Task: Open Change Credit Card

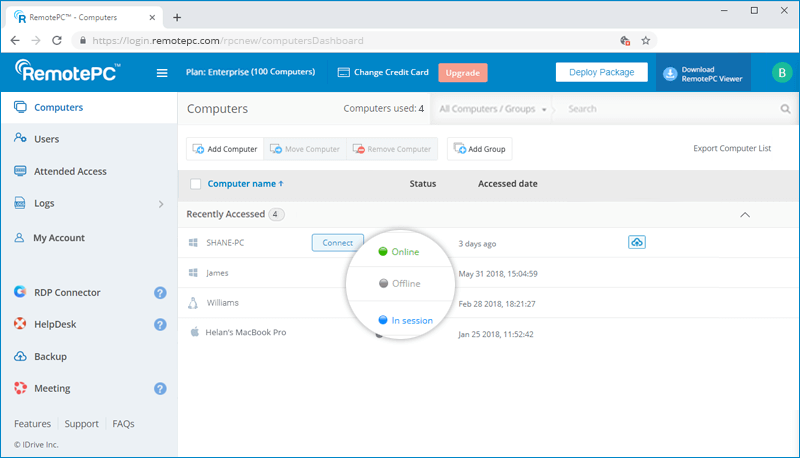Action: [x=383, y=72]
